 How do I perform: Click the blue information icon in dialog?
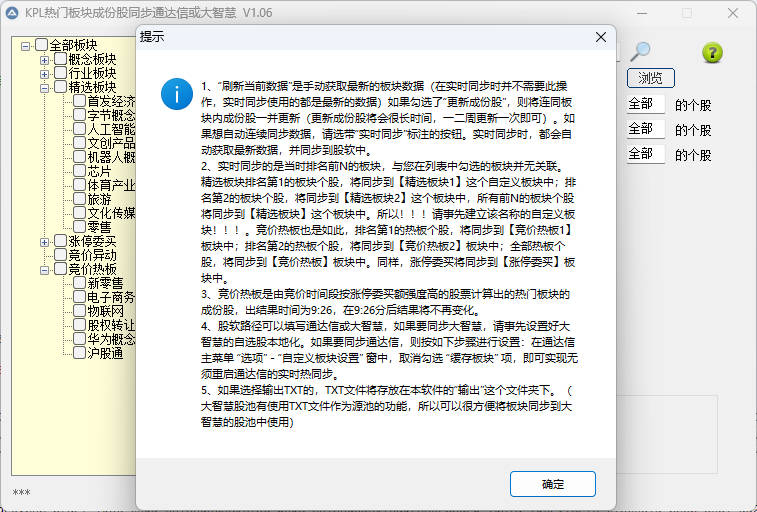(177, 93)
